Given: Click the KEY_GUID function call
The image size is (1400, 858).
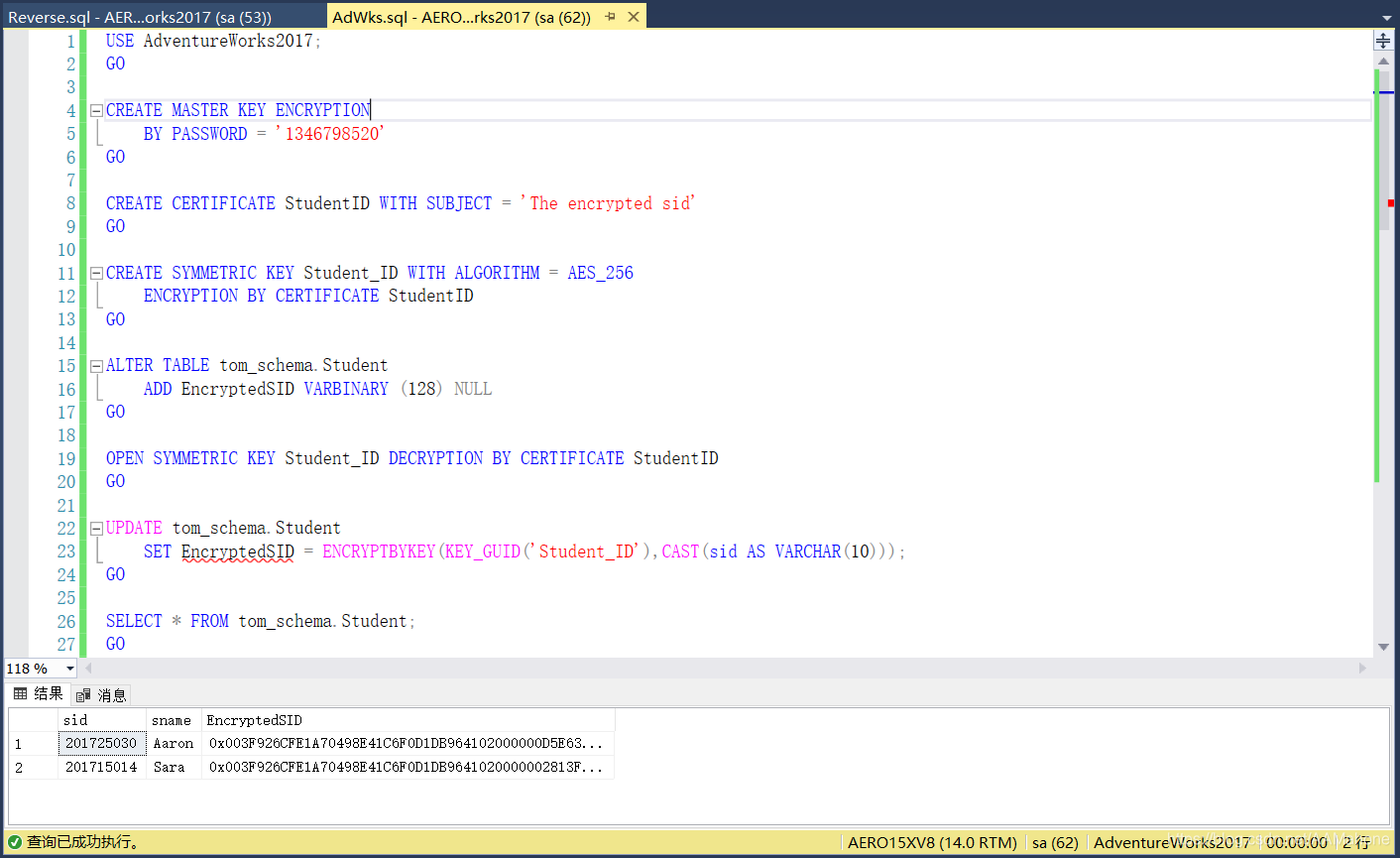Looking at the screenshot, I should point(483,552).
